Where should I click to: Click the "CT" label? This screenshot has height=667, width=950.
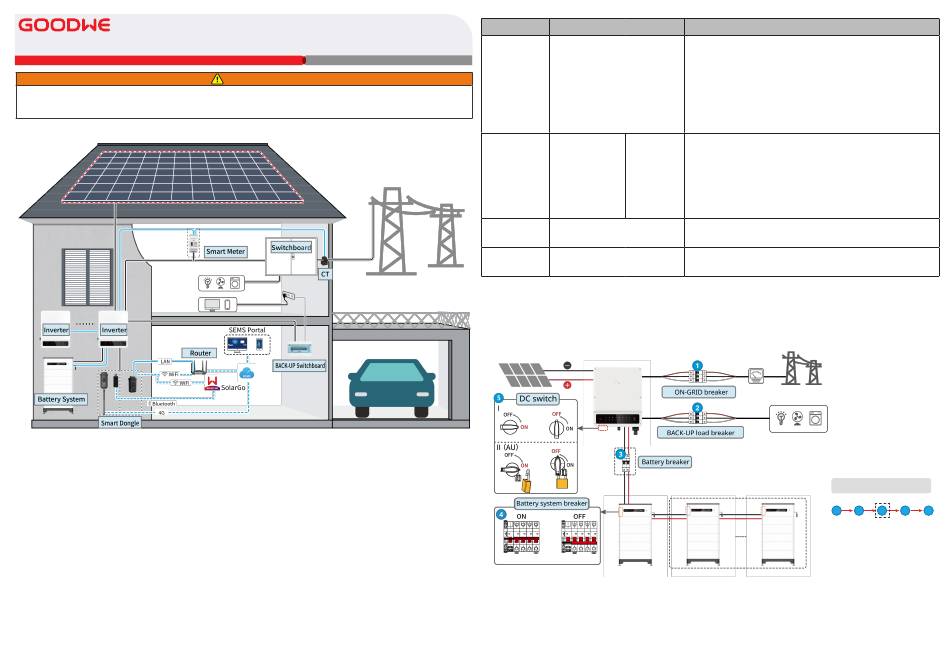325,274
